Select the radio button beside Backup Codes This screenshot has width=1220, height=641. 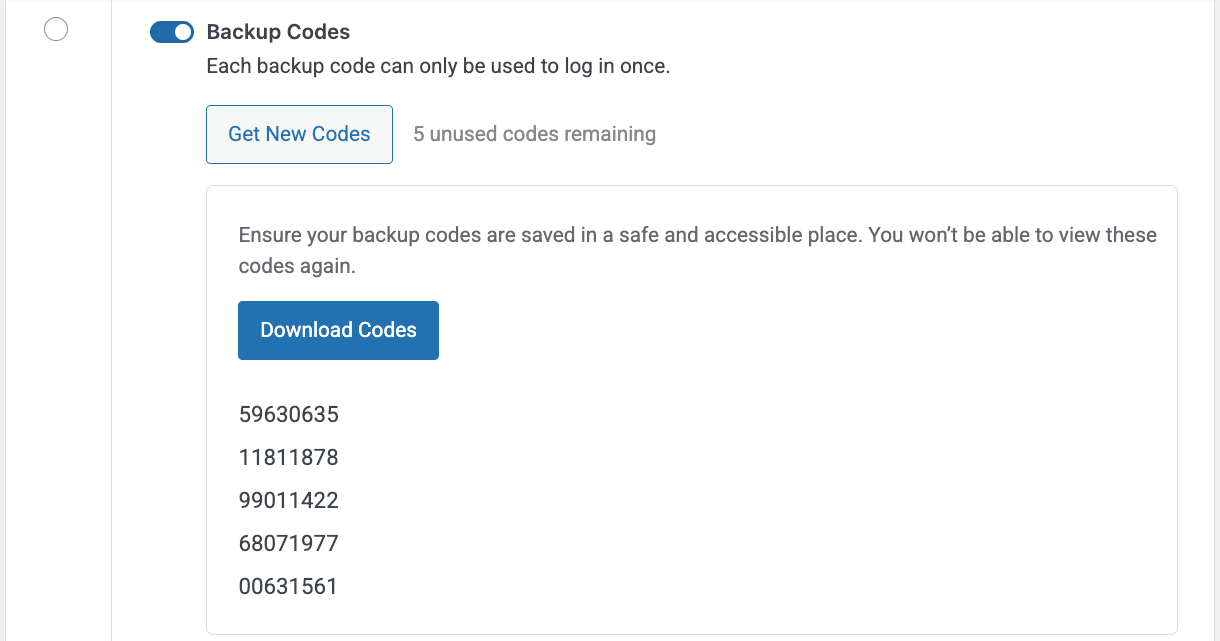(56, 29)
